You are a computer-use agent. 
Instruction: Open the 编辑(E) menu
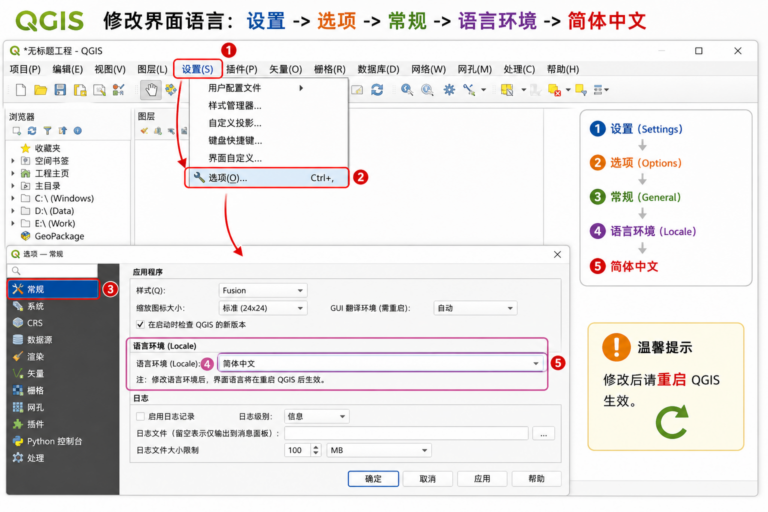pyautogui.click(x=68, y=69)
